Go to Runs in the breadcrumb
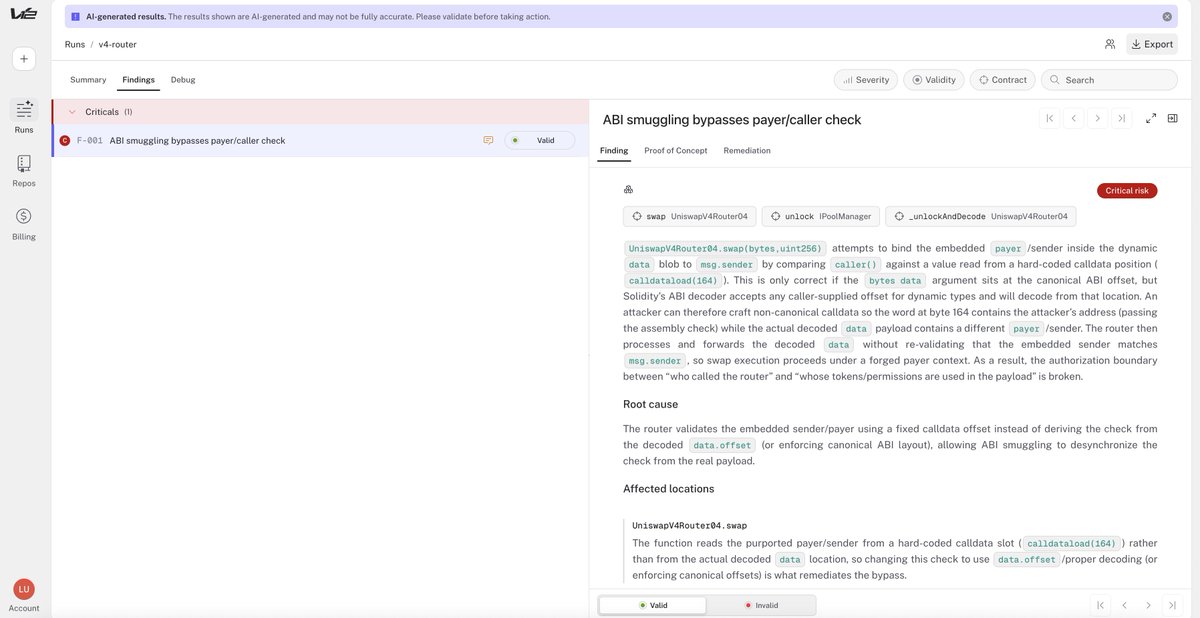Screen dimensions: 1200x618 click(75, 44)
